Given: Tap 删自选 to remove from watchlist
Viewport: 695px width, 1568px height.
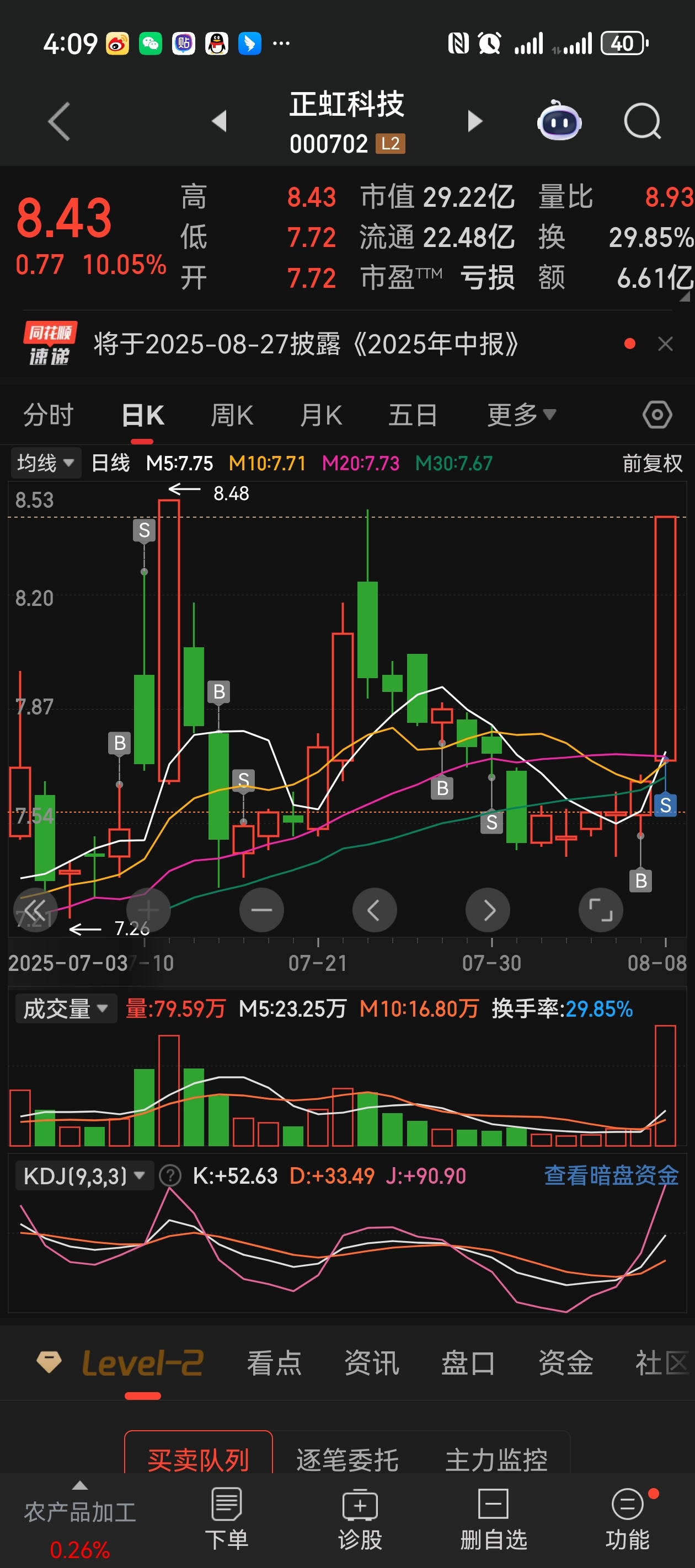Looking at the screenshot, I should pyautogui.click(x=493, y=1518).
